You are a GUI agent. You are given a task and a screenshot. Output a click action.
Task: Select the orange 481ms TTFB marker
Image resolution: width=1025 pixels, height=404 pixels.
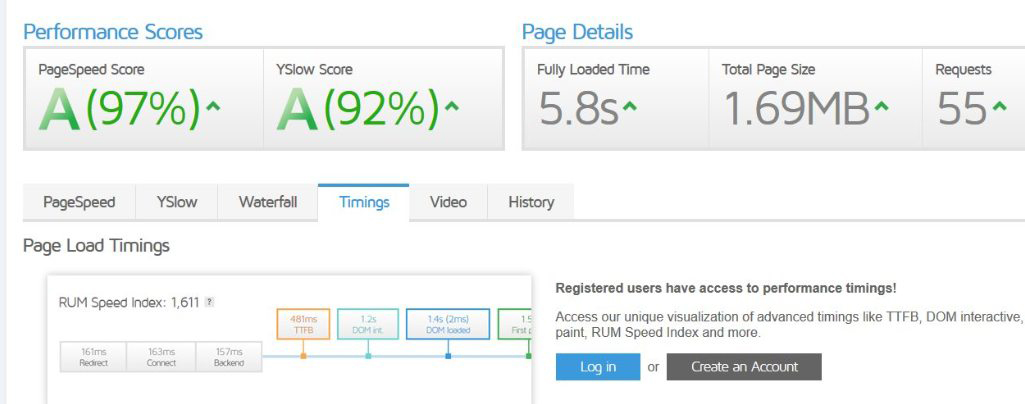[x=303, y=324]
